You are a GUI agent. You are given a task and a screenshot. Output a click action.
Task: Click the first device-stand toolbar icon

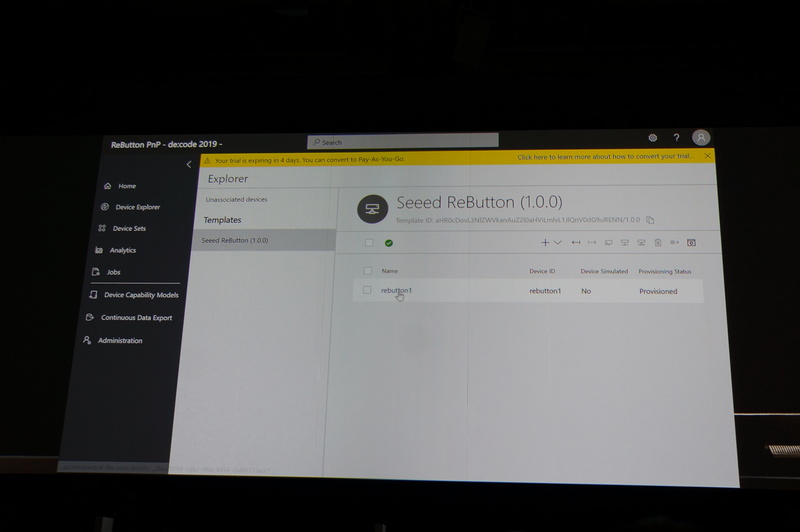[x=624, y=243]
